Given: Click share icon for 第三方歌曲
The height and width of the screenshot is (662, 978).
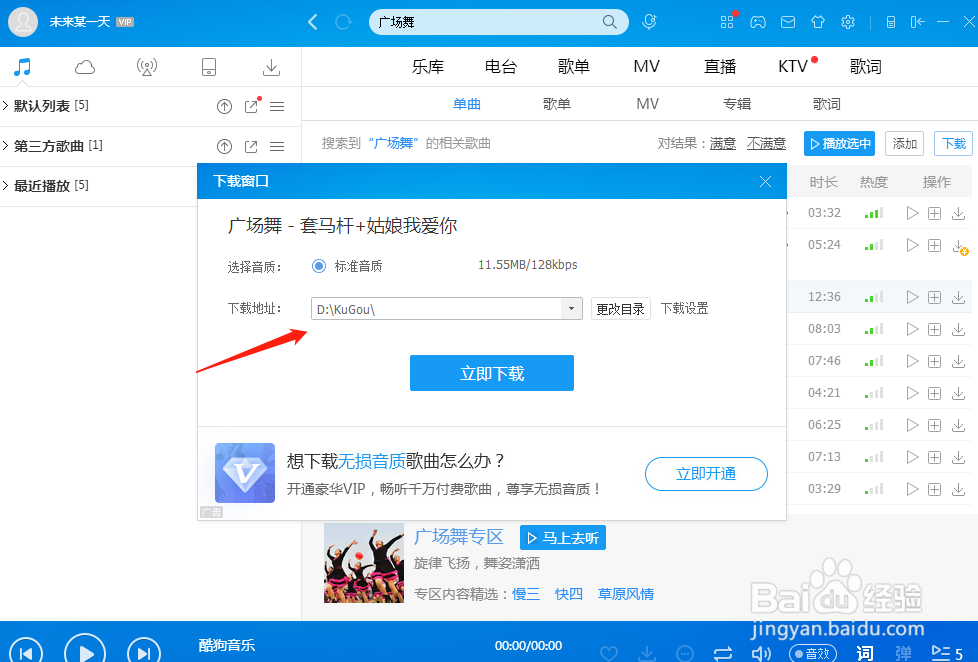Looking at the screenshot, I should tap(251, 147).
